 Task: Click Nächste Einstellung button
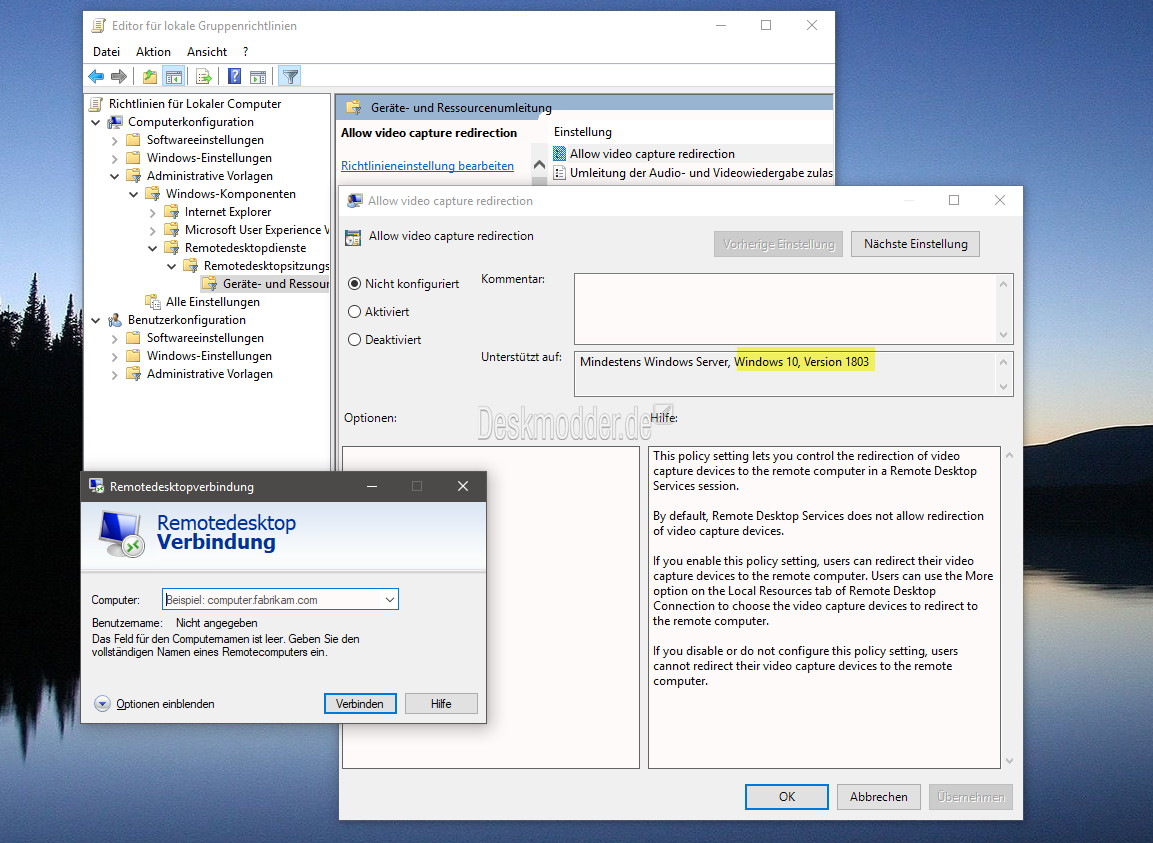tap(915, 244)
